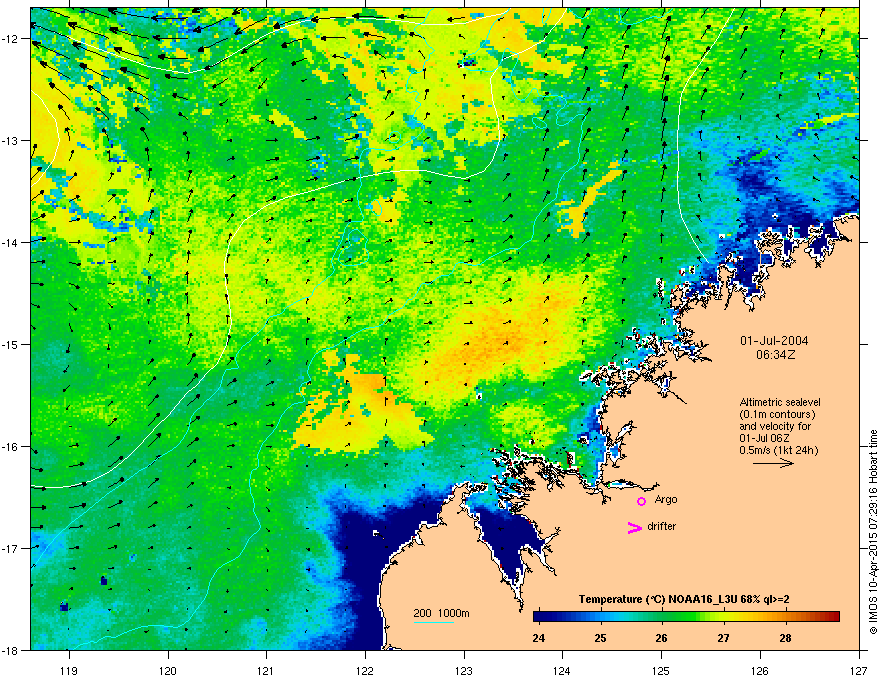
Task: Click the vertical IMOS copyright timestamp text
Action: 873,532
